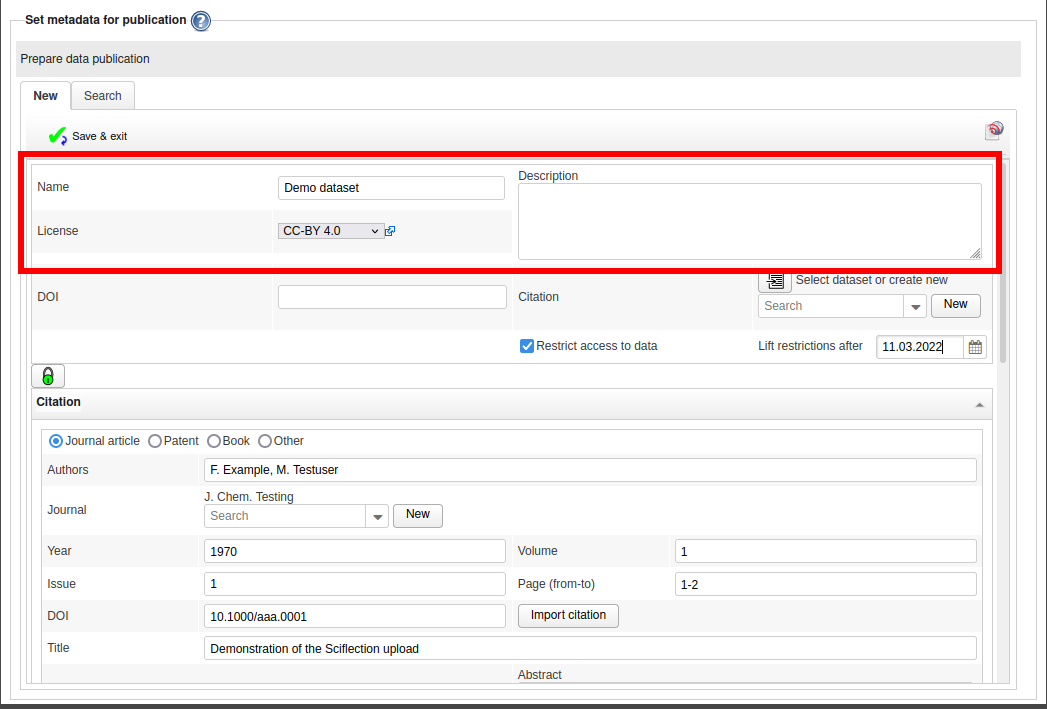Open the help icon beside the publication heading
Image resolution: width=1047 pixels, height=709 pixels.
[201, 21]
